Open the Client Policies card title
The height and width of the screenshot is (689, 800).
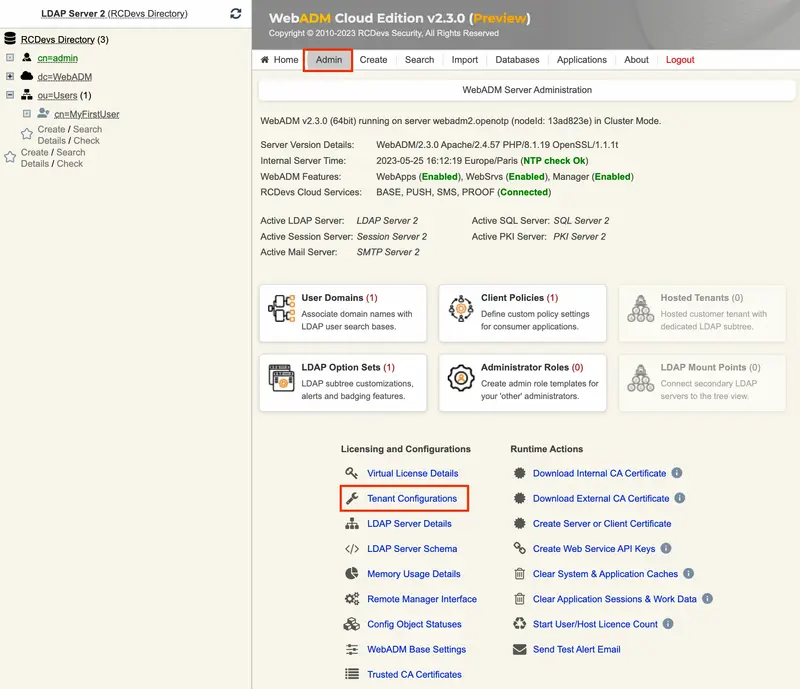coord(519,298)
